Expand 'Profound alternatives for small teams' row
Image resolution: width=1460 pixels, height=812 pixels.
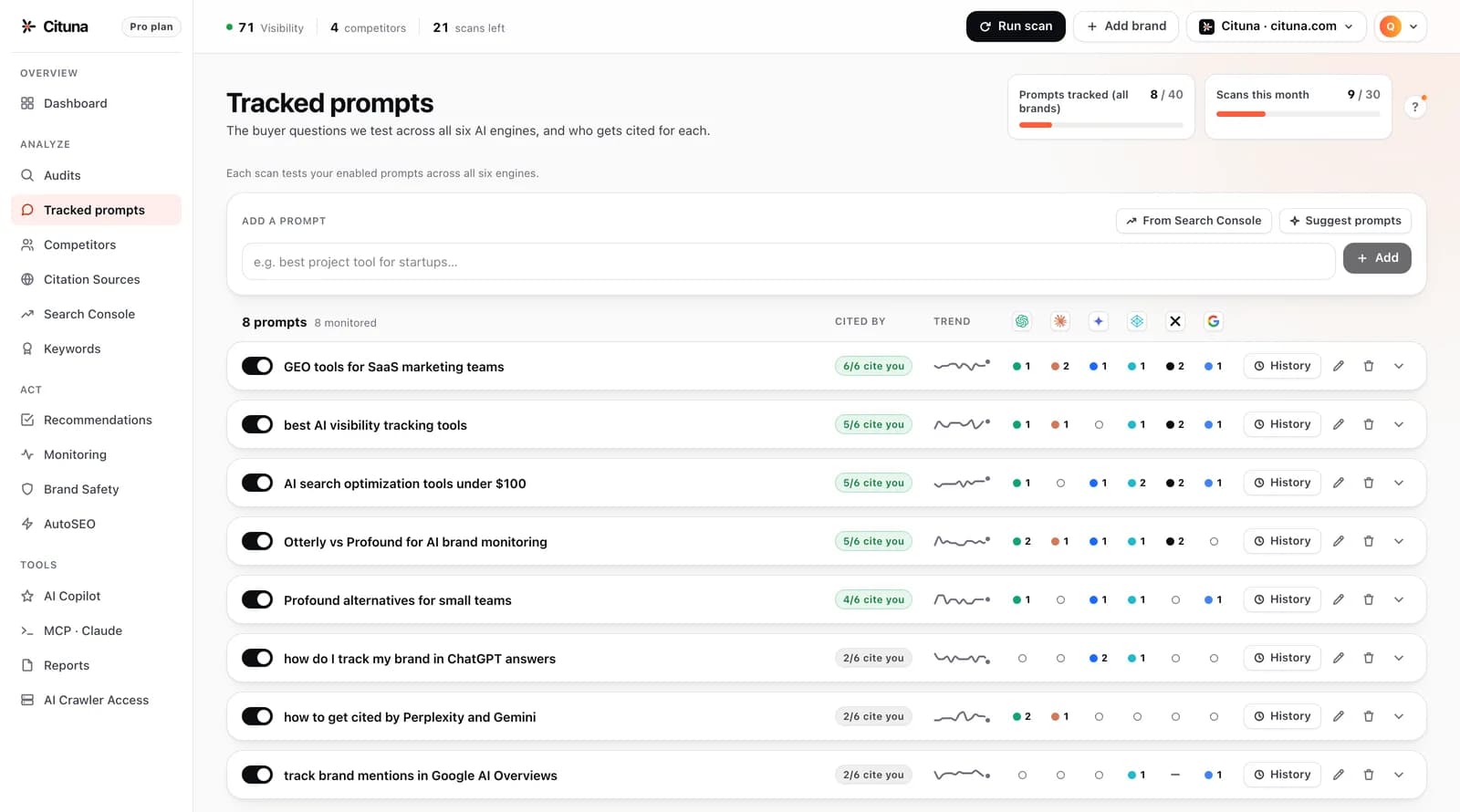click(x=1399, y=599)
